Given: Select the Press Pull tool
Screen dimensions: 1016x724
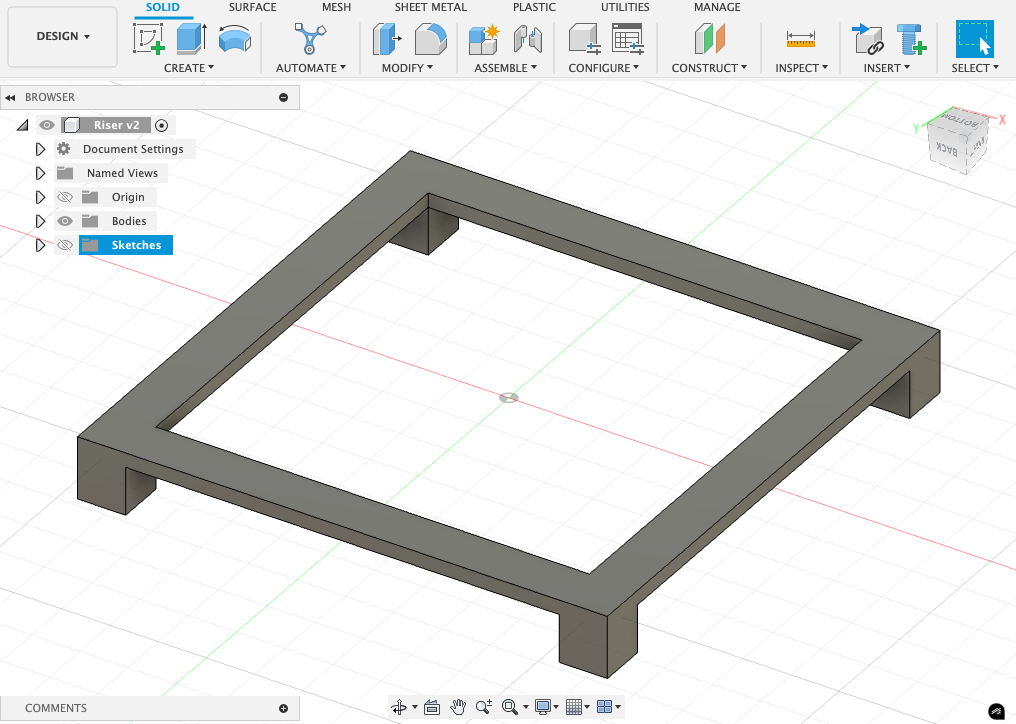Looking at the screenshot, I should pyautogui.click(x=387, y=38).
